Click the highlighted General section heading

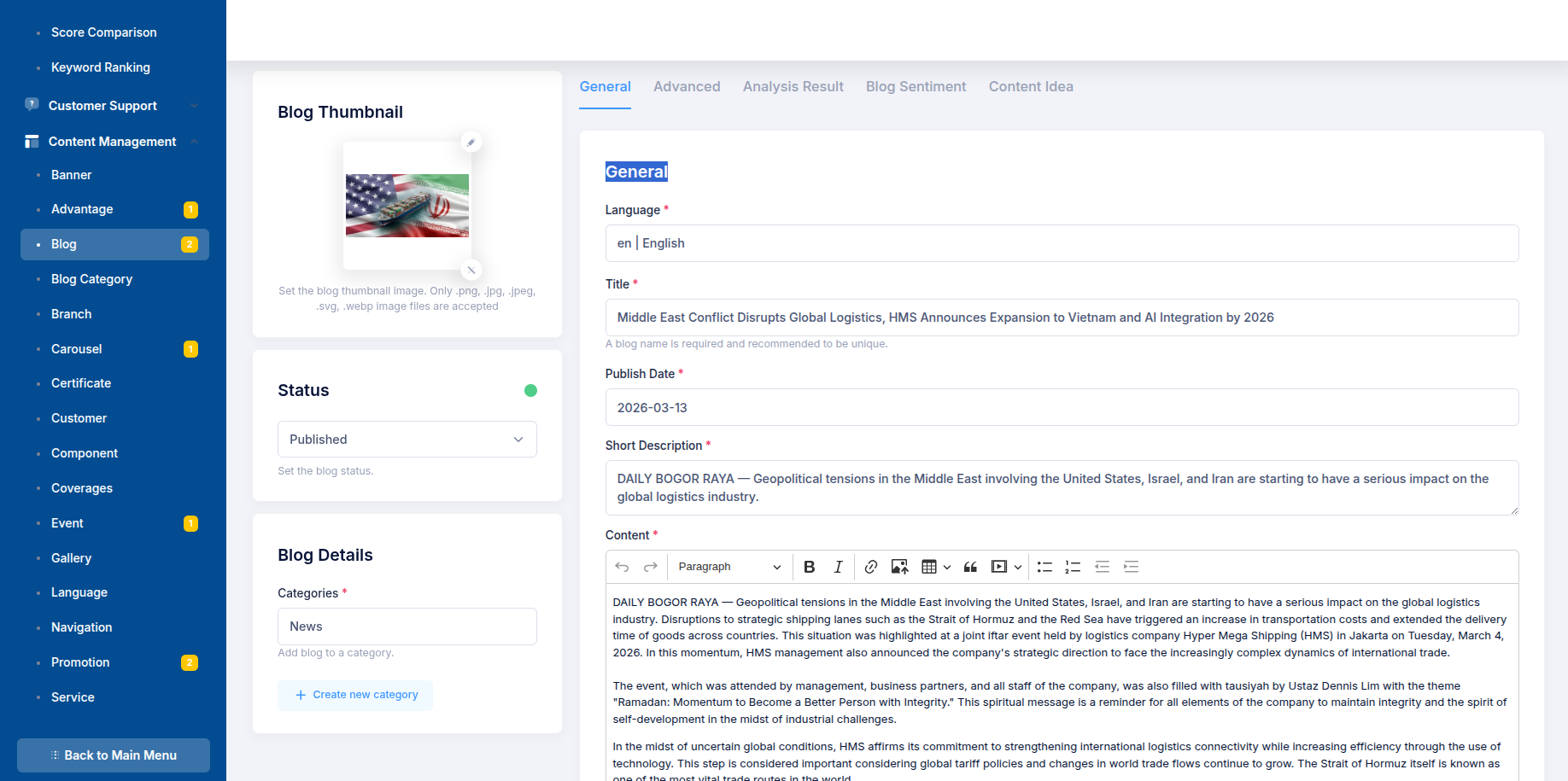point(636,172)
